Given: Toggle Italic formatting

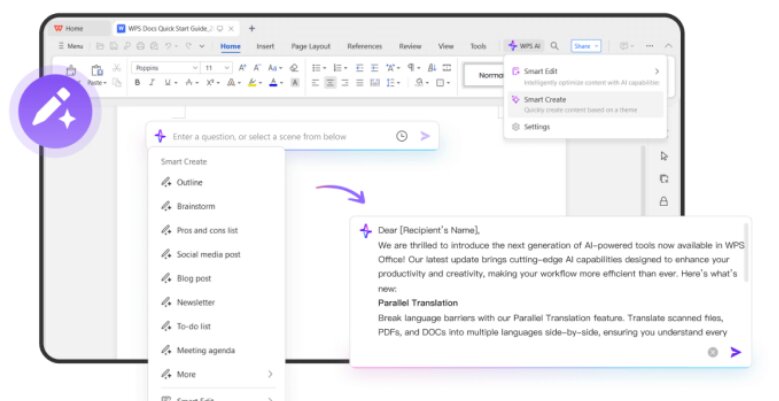Looking at the screenshot, I should tap(151, 83).
